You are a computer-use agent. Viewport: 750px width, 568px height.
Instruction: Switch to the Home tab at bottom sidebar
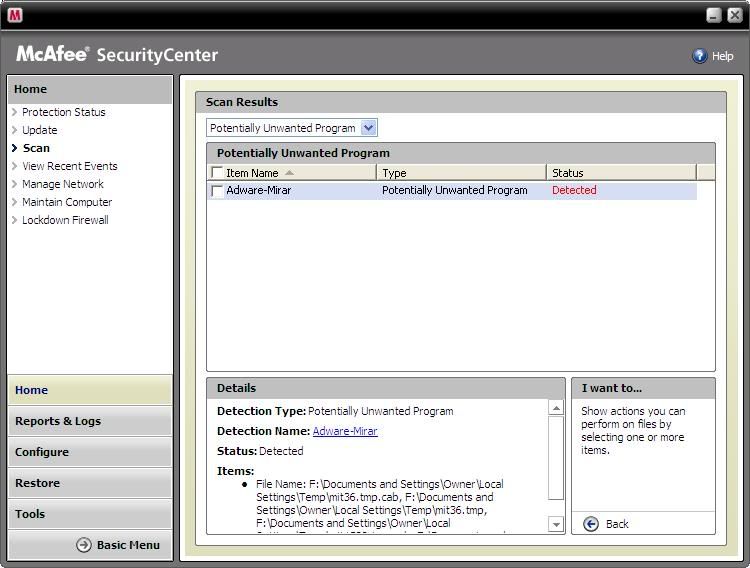pyautogui.click(x=89, y=390)
